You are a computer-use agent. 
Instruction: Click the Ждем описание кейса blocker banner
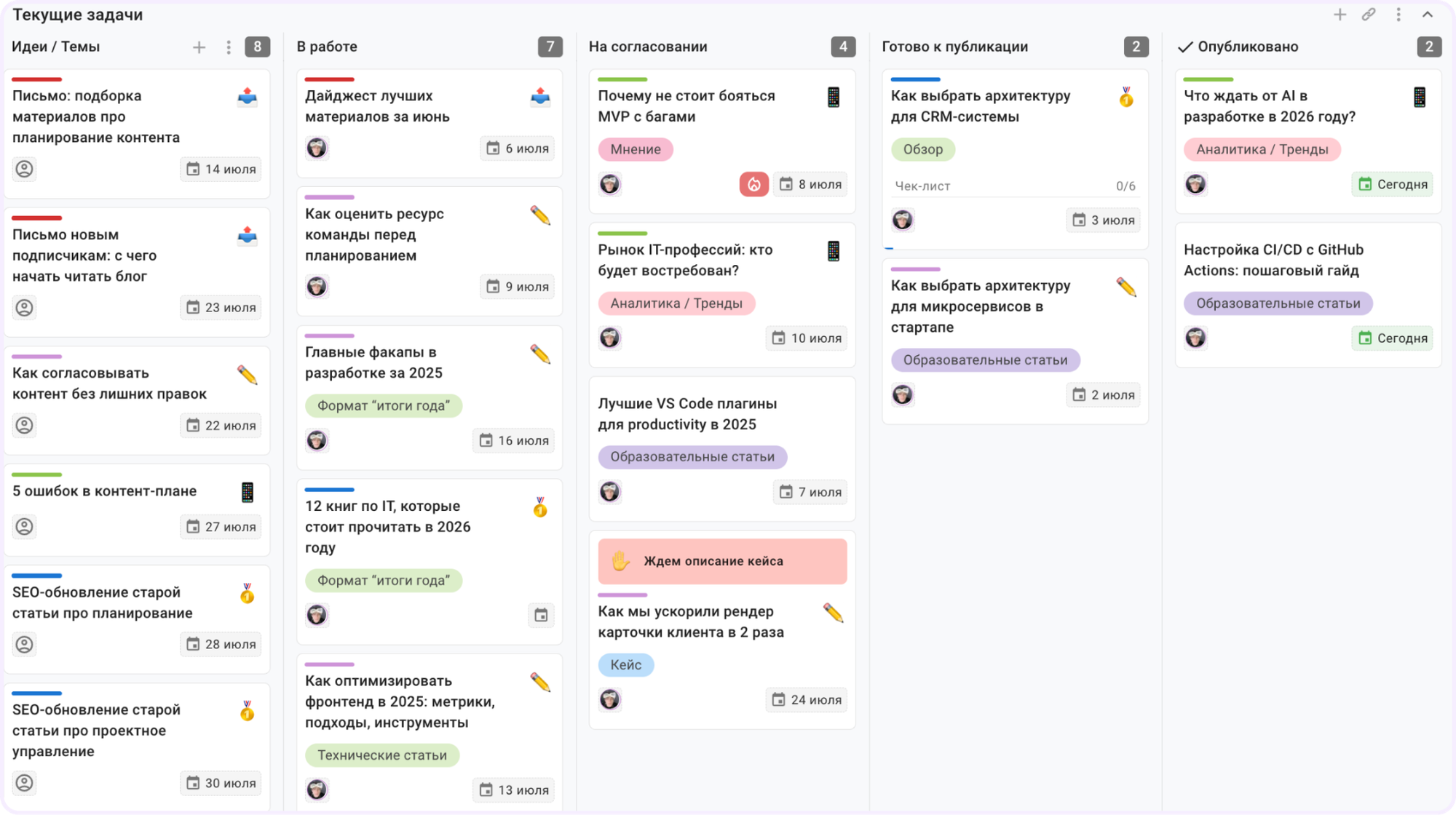click(722, 561)
